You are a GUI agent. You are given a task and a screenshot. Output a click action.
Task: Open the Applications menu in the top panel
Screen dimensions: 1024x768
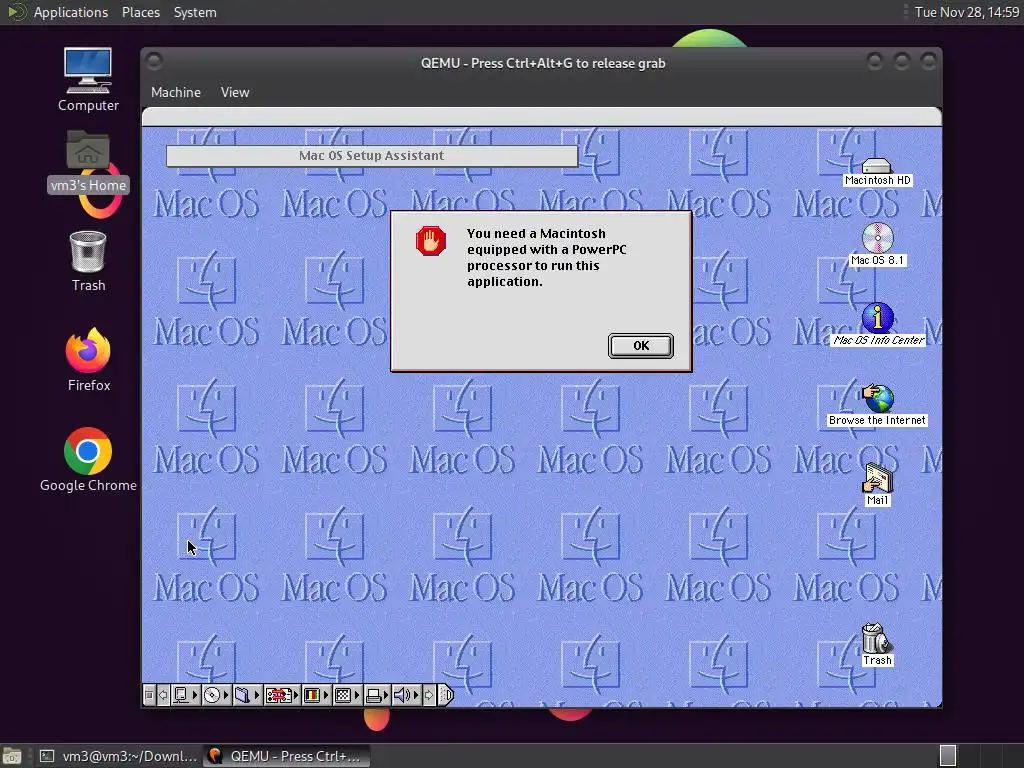(x=71, y=12)
